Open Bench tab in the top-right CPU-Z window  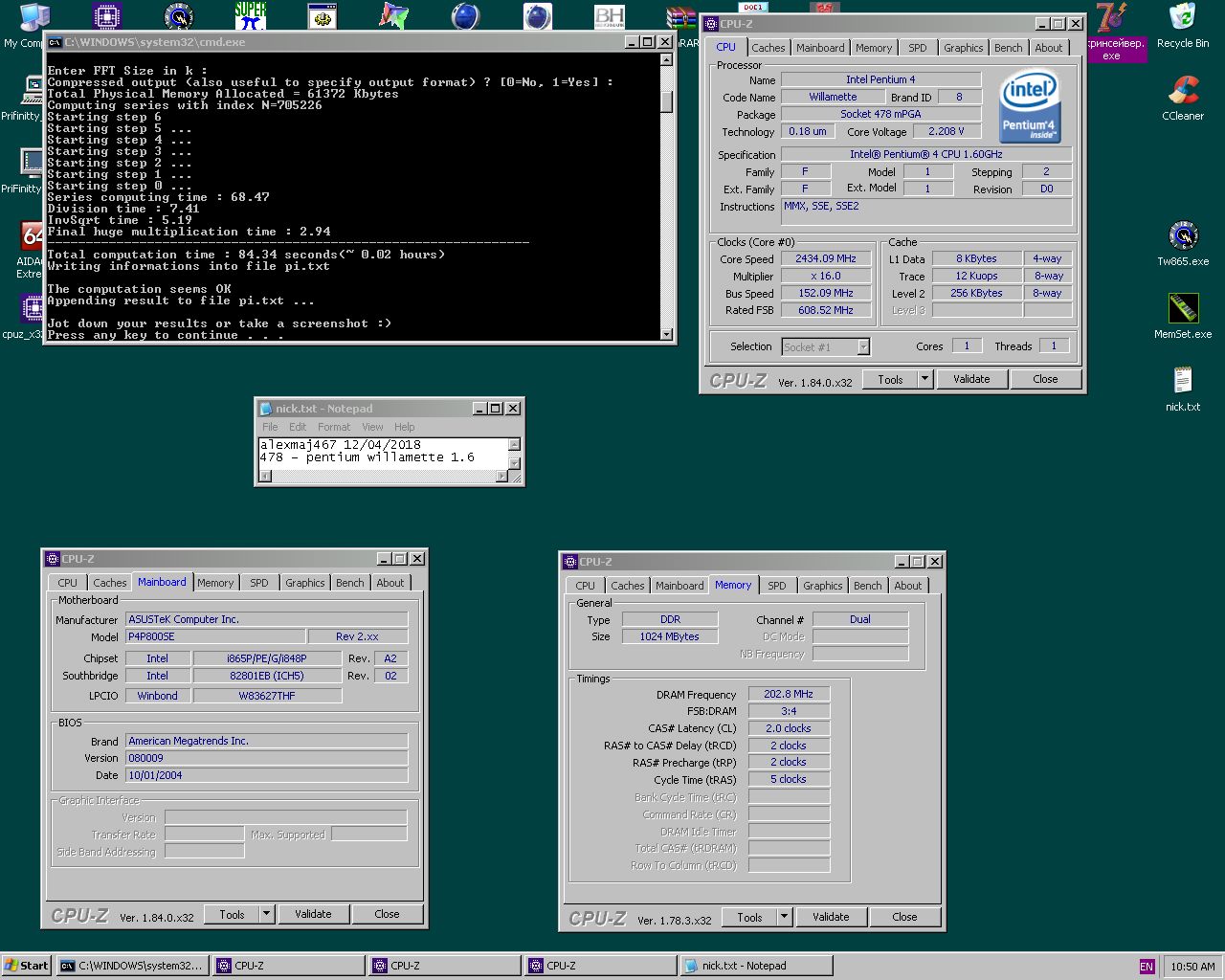(x=1008, y=48)
